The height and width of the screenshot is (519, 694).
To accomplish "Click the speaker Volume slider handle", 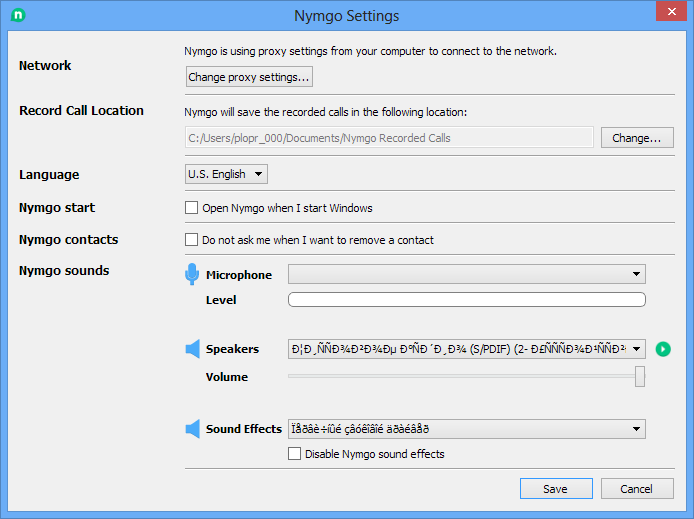I will coord(640,376).
